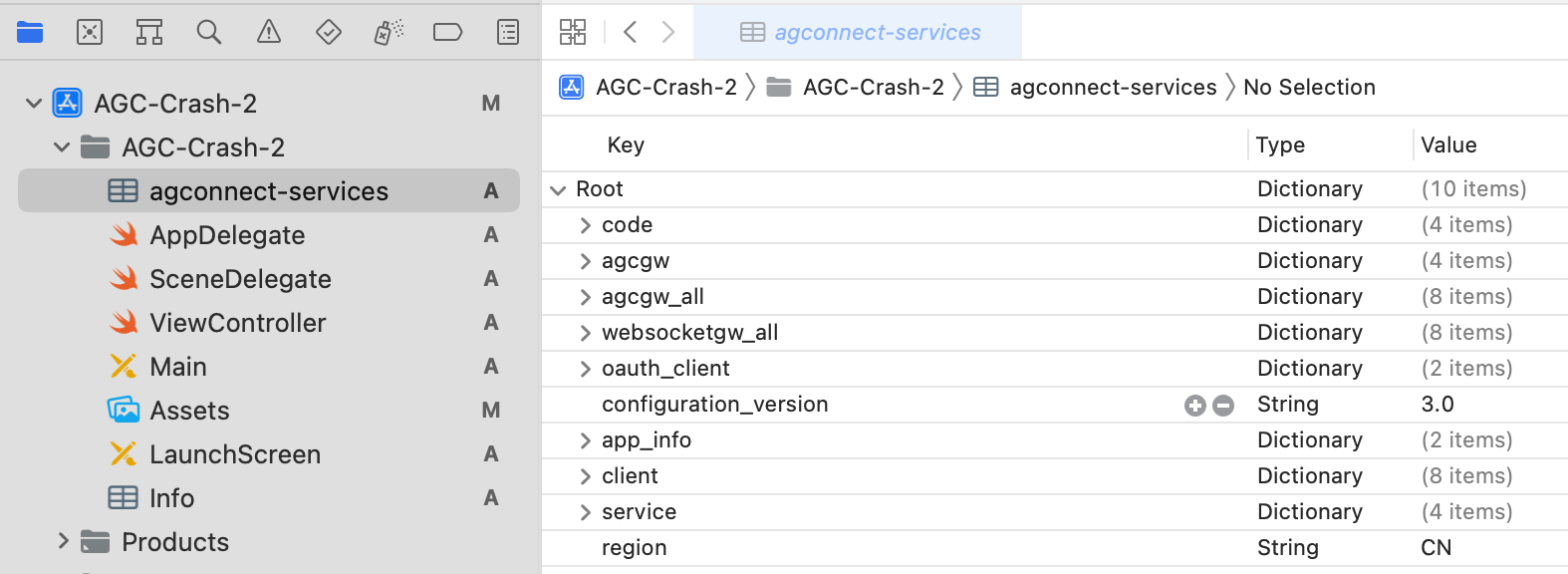Open the Debug navigator spray icon
Viewport: 1568px width, 574px height.
pos(389,33)
